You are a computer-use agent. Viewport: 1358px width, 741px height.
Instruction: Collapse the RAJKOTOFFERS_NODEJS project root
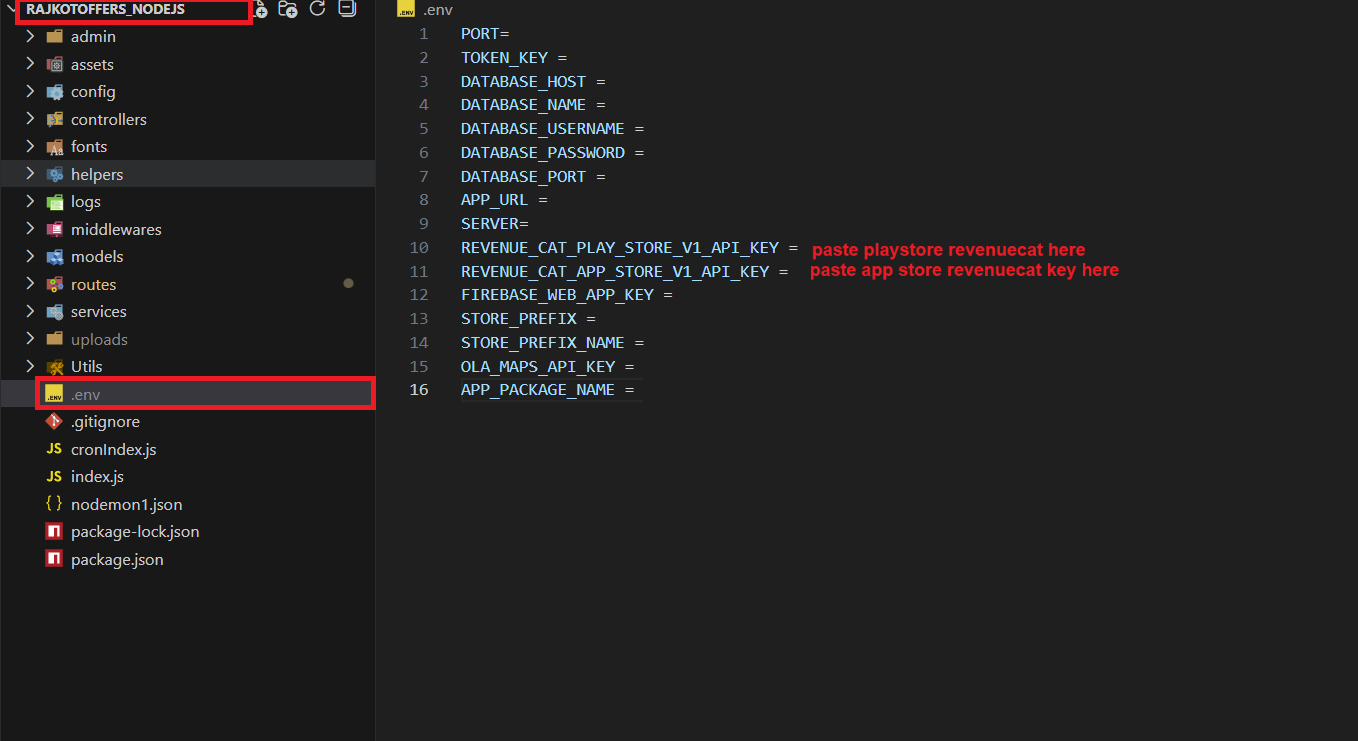tap(11, 9)
